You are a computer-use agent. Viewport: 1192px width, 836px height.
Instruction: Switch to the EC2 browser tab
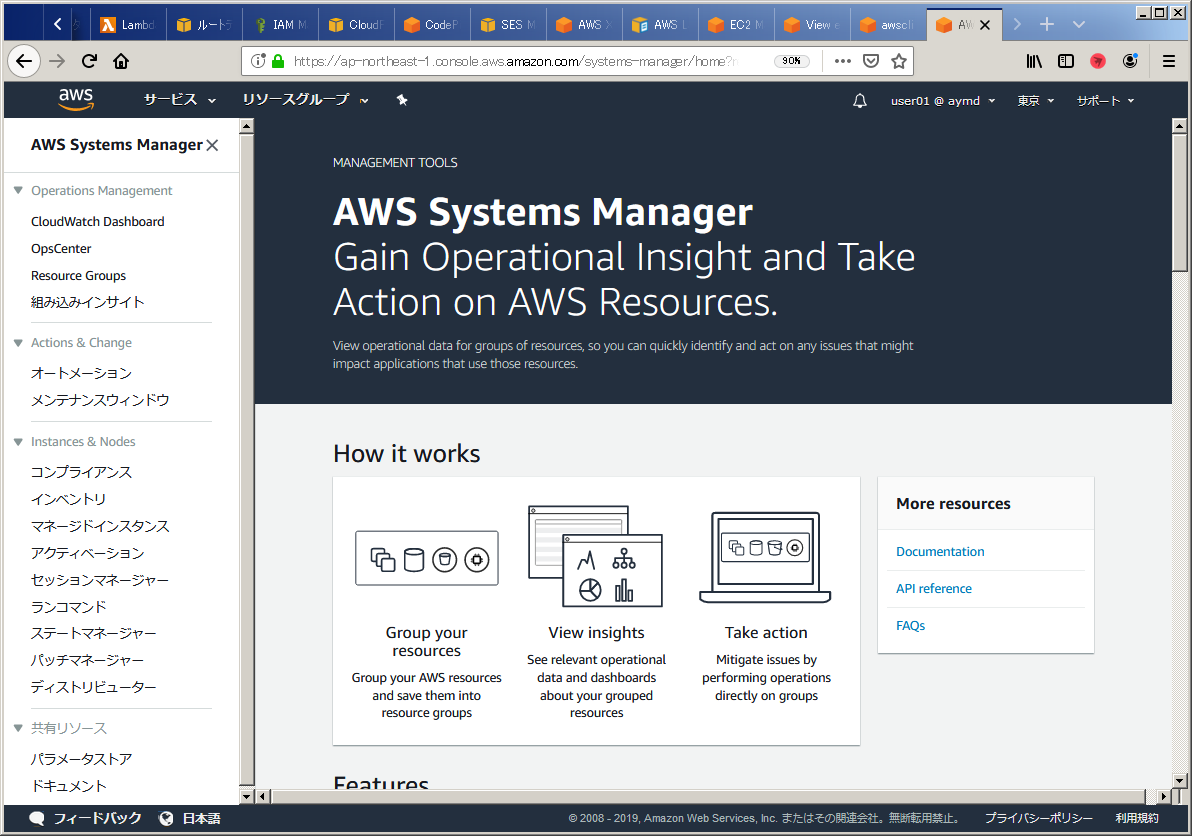tap(737, 24)
